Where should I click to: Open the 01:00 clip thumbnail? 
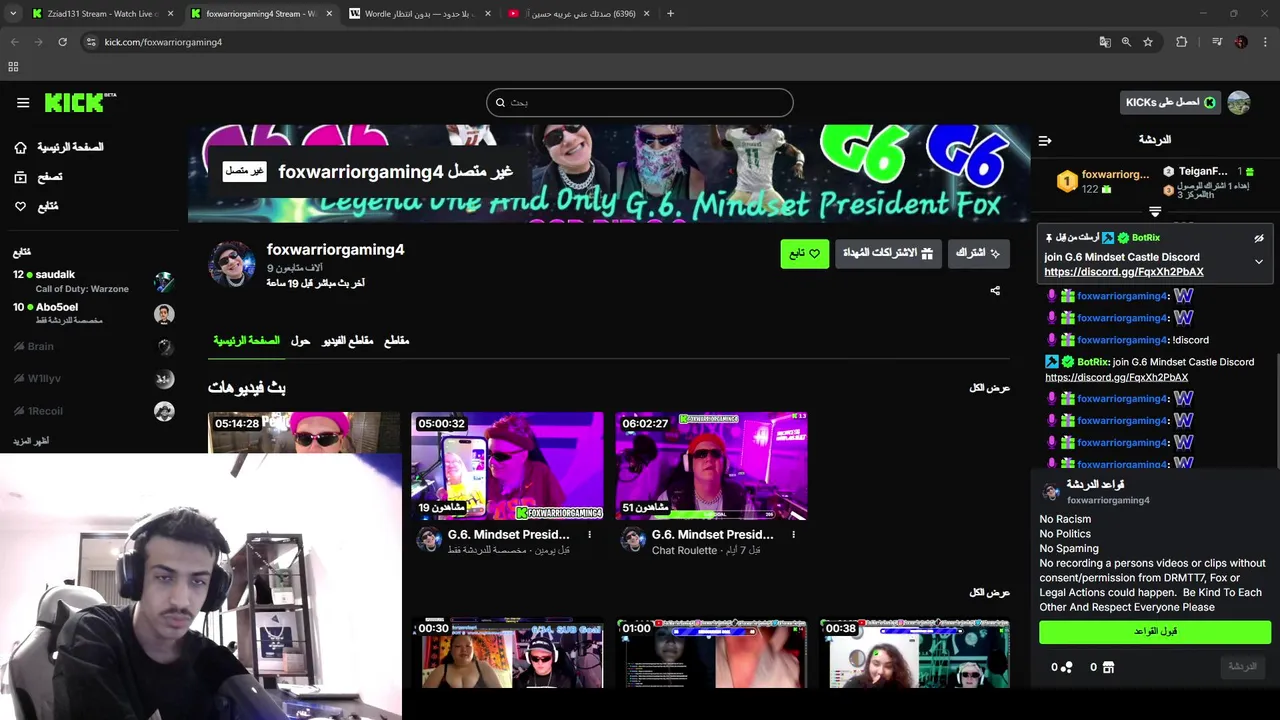pyautogui.click(x=711, y=654)
